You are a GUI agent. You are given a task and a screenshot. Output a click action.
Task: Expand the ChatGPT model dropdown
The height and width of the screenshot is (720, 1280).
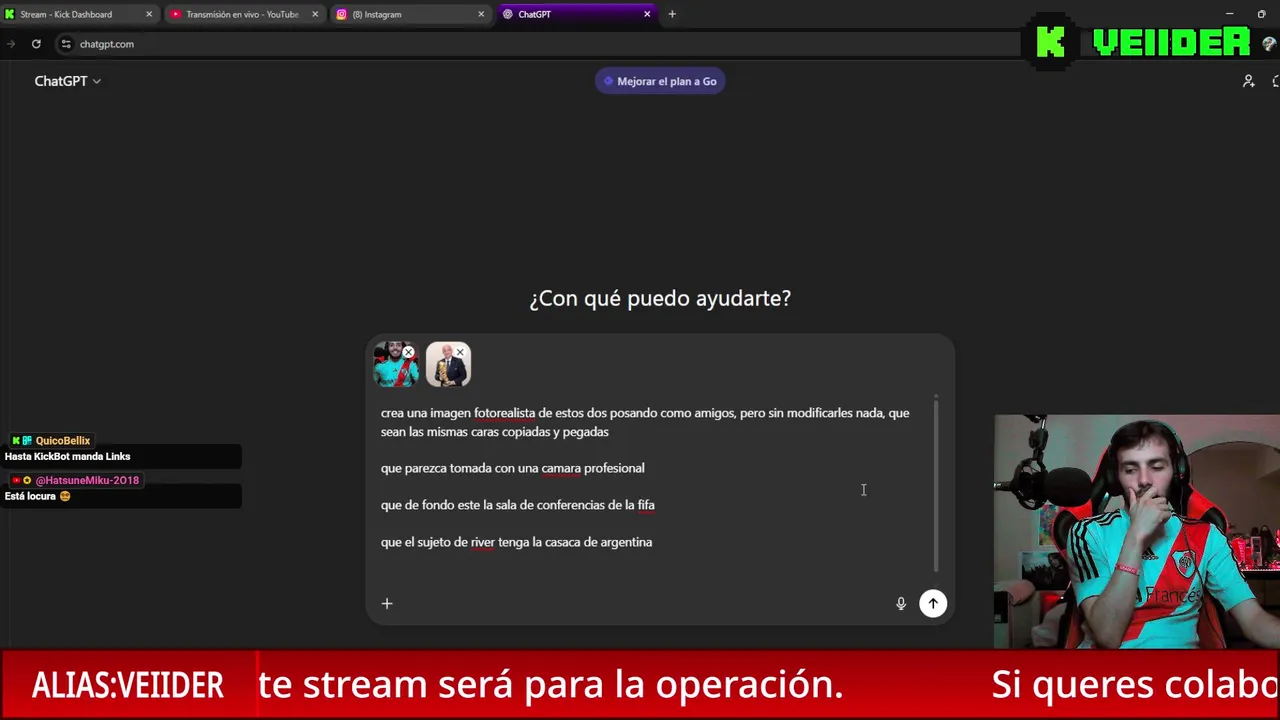[x=67, y=81]
